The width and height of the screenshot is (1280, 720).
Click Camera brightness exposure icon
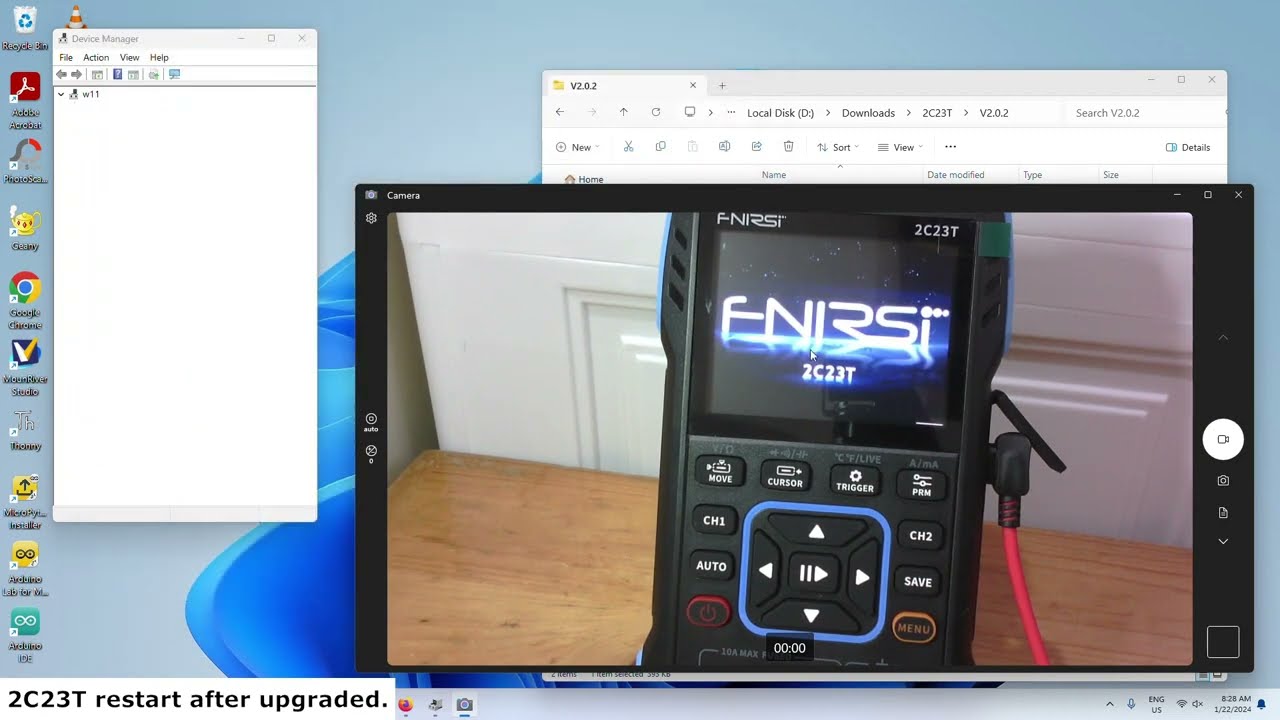click(x=371, y=454)
